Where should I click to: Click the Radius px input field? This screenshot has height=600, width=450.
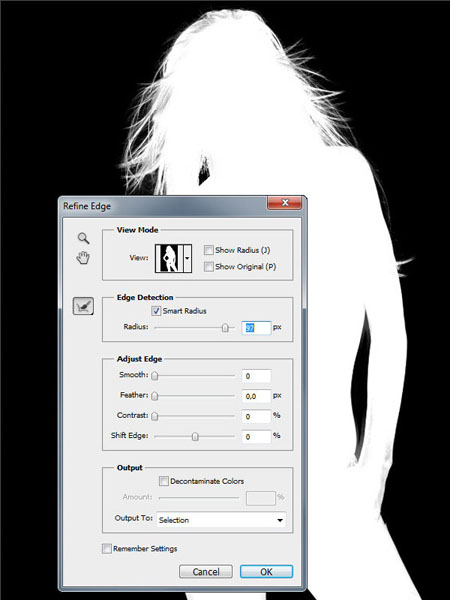[x=256, y=328]
